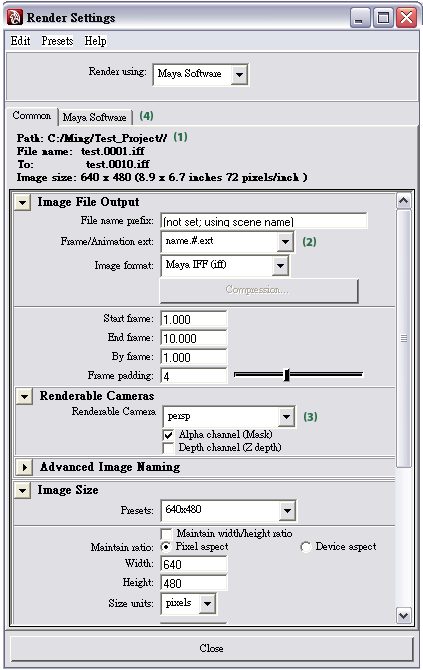Toggle the Alpha channel (Mask) checkbox
The height and width of the screenshot is (670, 423).
pyautogui.click(x=168, y=435)
